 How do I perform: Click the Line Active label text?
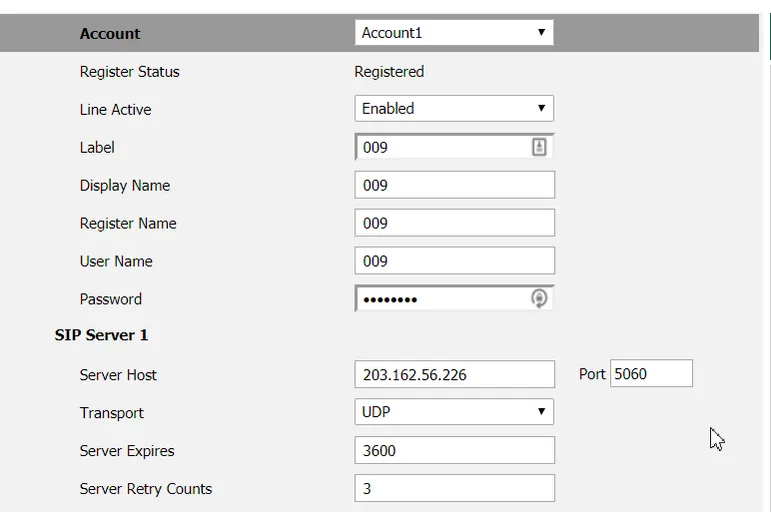(115, 110)
